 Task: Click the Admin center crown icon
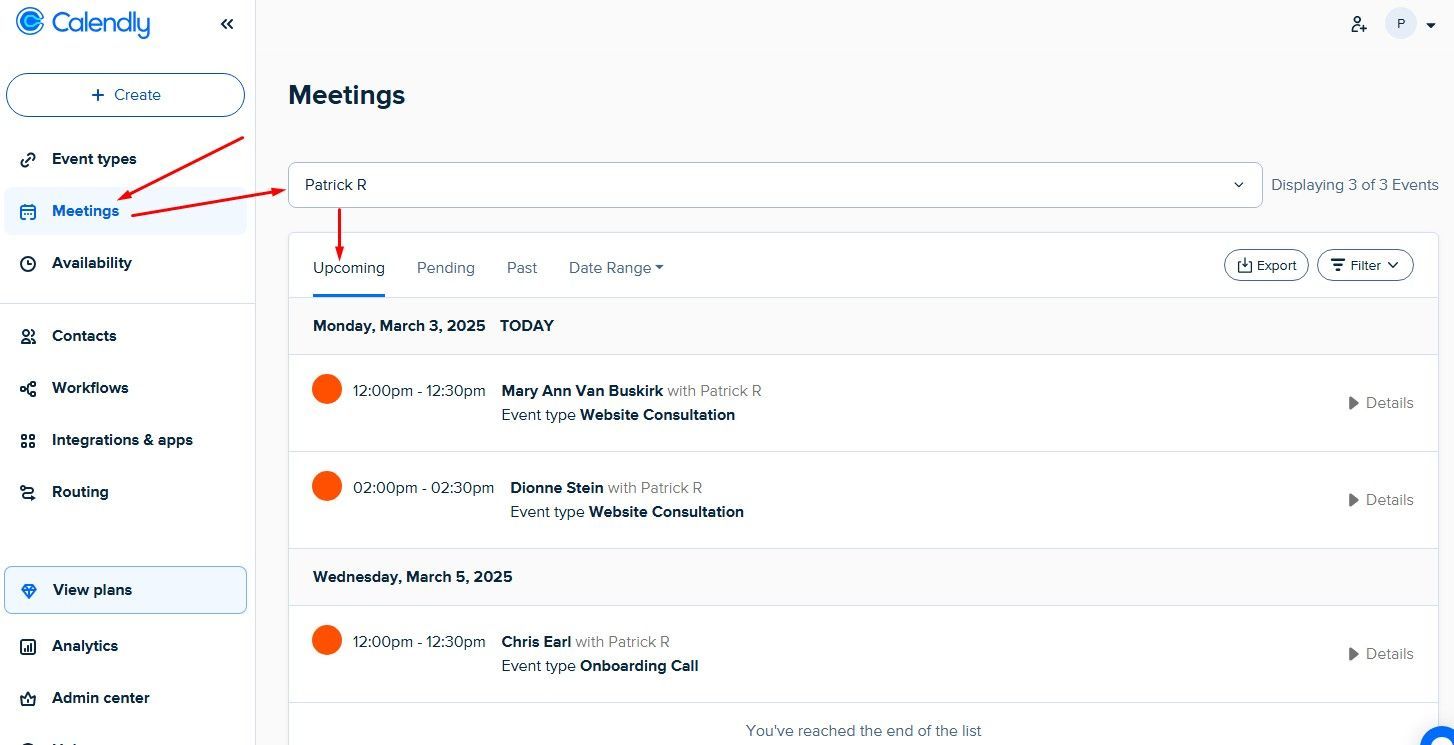click(x=28, y=699)
